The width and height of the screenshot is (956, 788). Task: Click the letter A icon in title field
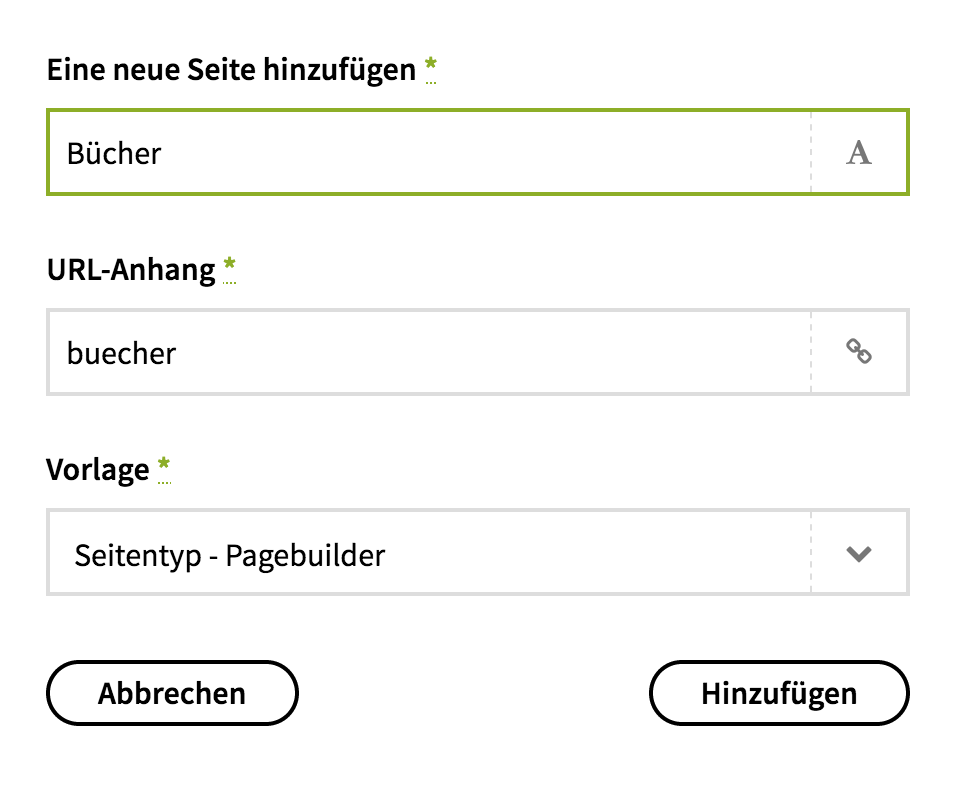(859, 153)
